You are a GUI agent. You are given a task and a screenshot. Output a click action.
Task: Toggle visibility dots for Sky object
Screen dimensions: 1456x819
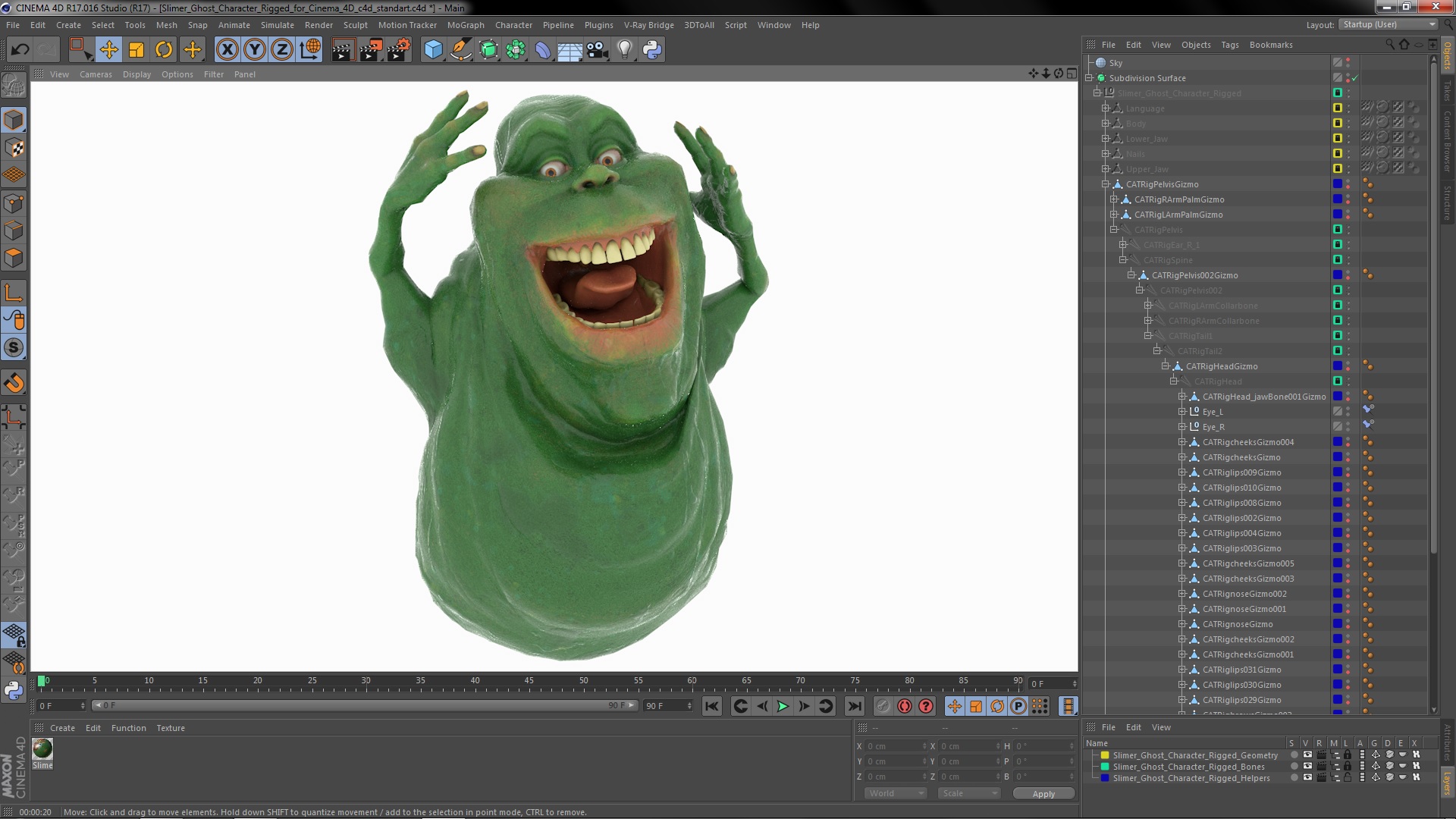click(x=1348, y=63)
